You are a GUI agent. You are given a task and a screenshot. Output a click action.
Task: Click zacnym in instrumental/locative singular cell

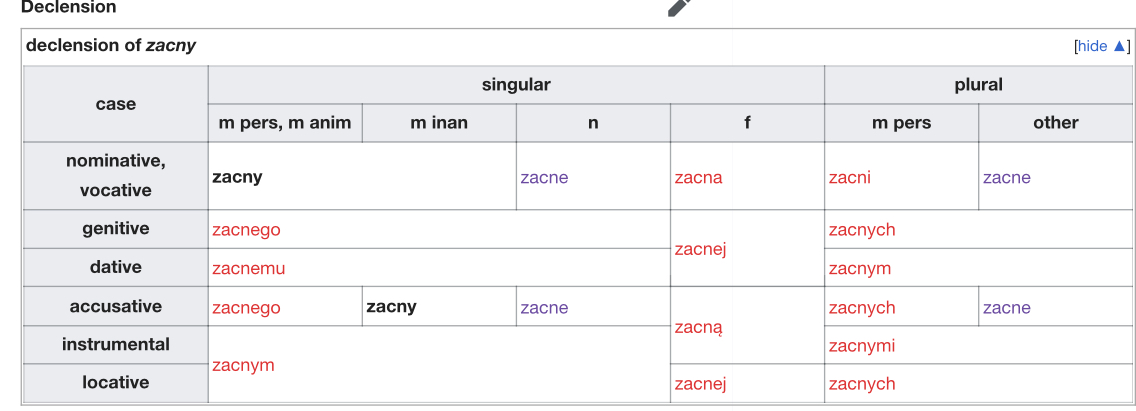click(x=243, y=365)
